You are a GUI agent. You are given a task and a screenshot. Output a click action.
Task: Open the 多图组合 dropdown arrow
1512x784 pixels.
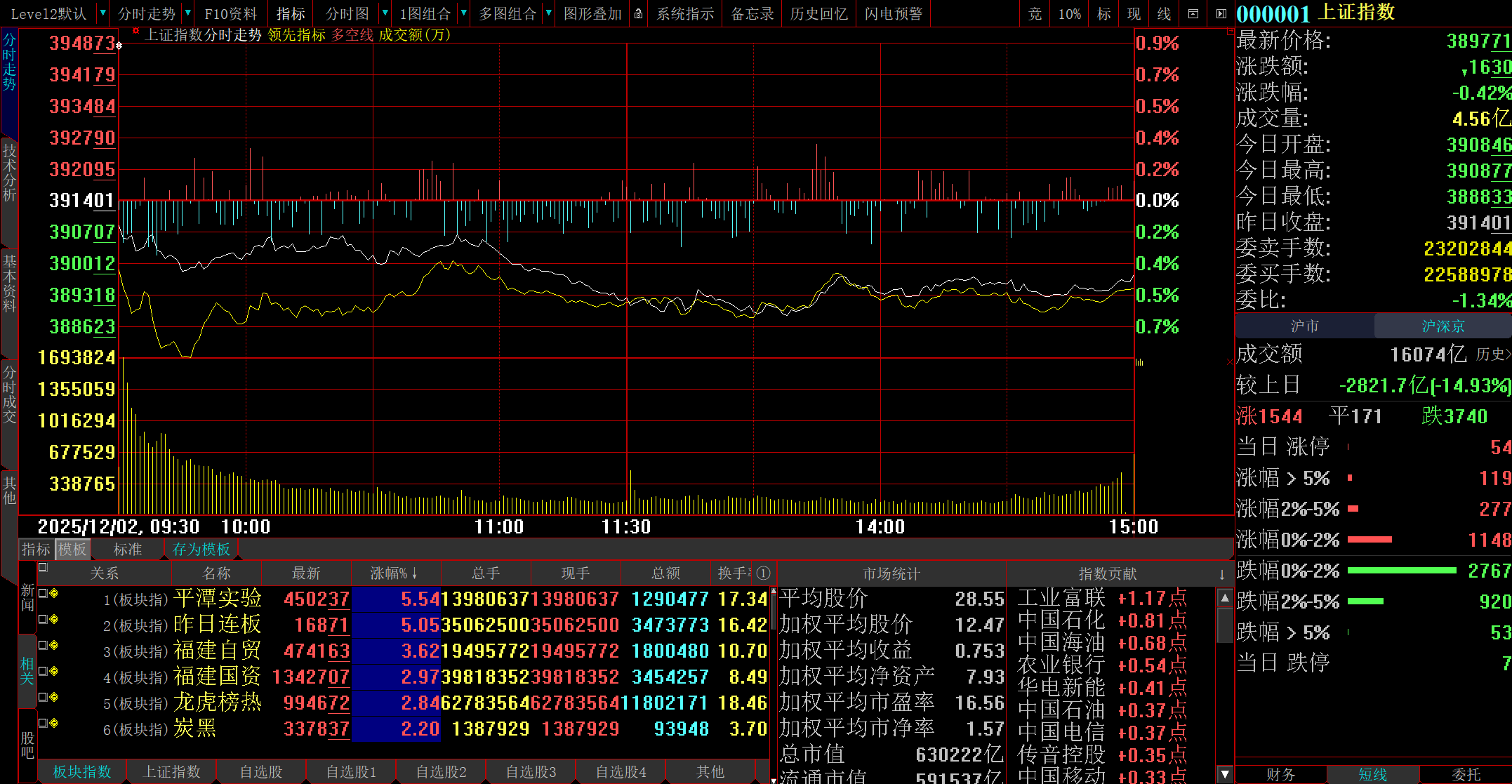pyautogui.click(x=549, y=13)
